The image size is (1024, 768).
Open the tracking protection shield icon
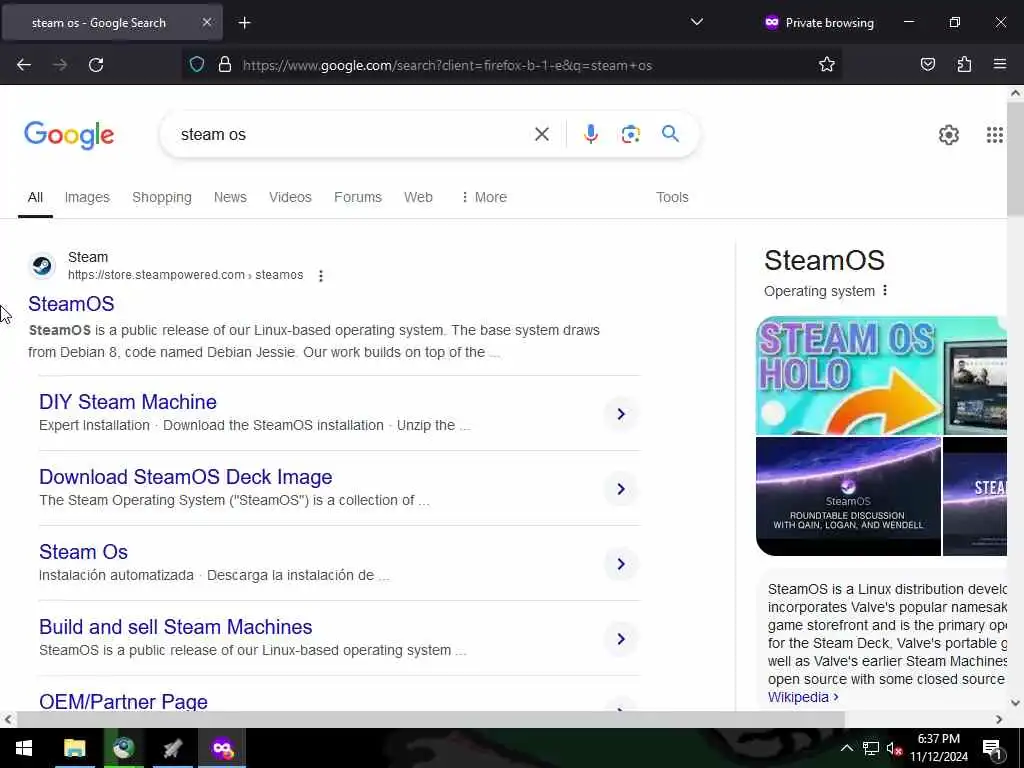point(197,65)
